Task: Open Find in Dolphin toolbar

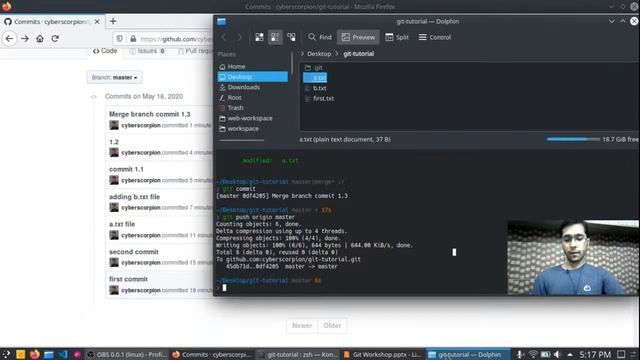Action: [320, 37]
